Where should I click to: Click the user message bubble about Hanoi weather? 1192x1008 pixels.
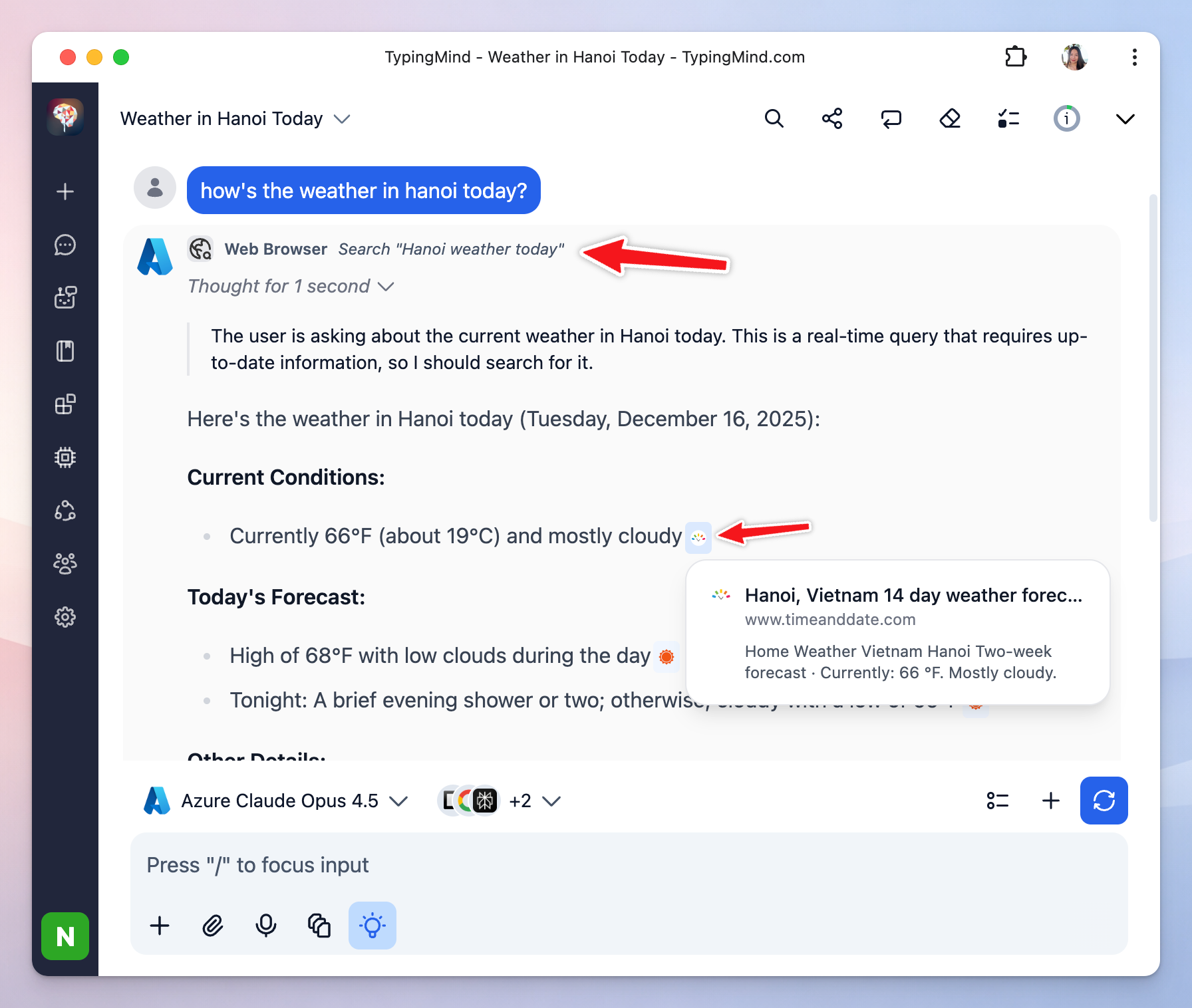(364, 190)
